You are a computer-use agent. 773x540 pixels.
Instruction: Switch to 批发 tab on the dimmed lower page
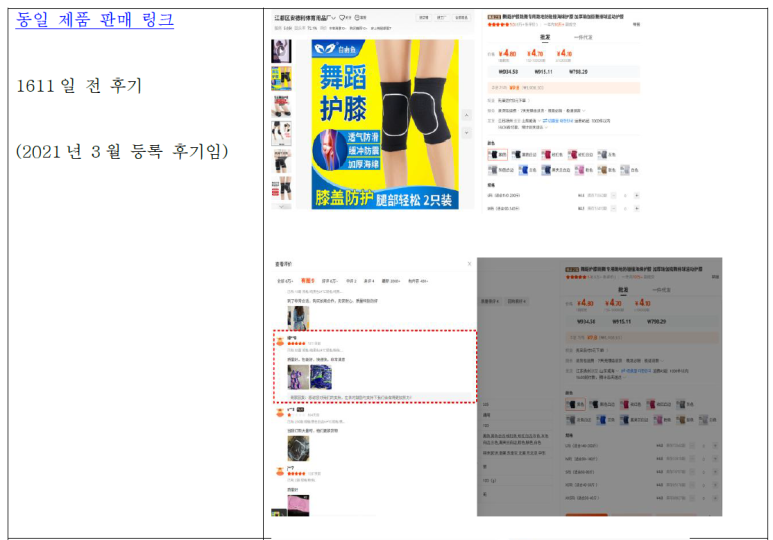point(623,290)
